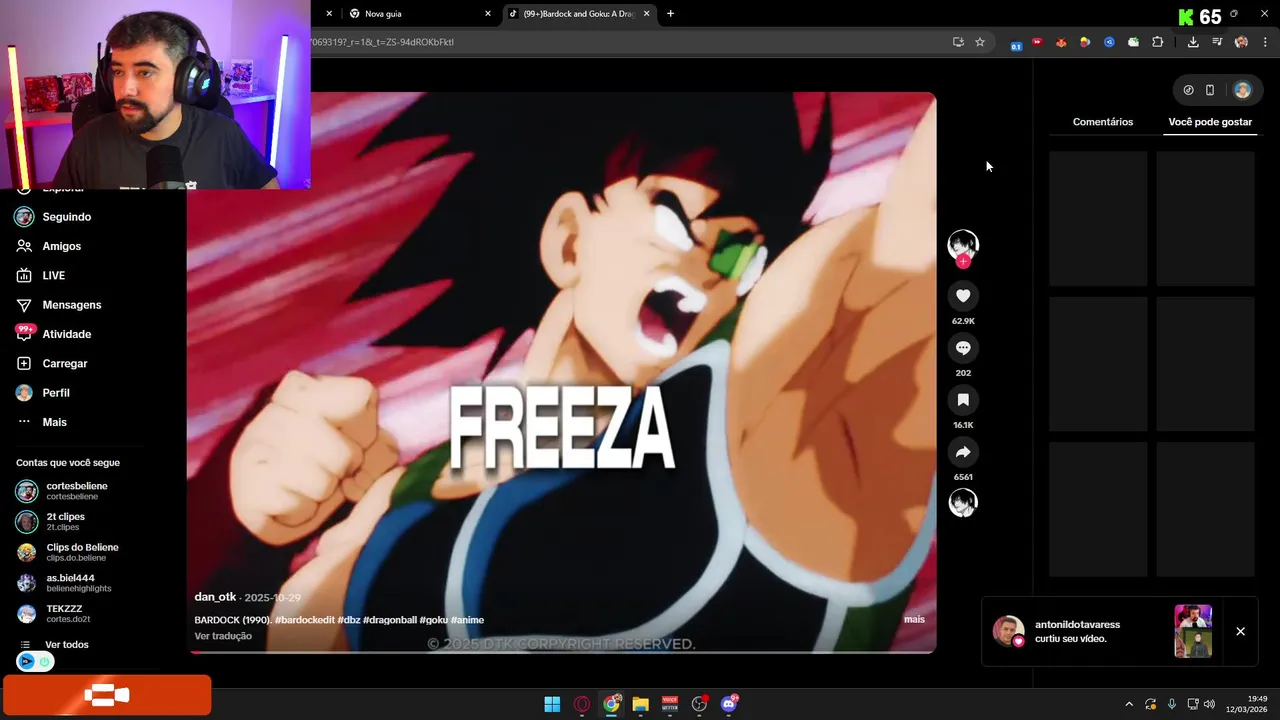Open the Chrome three-dot menu
This screenshot has height=720, width=1280.
(1265, 42)
